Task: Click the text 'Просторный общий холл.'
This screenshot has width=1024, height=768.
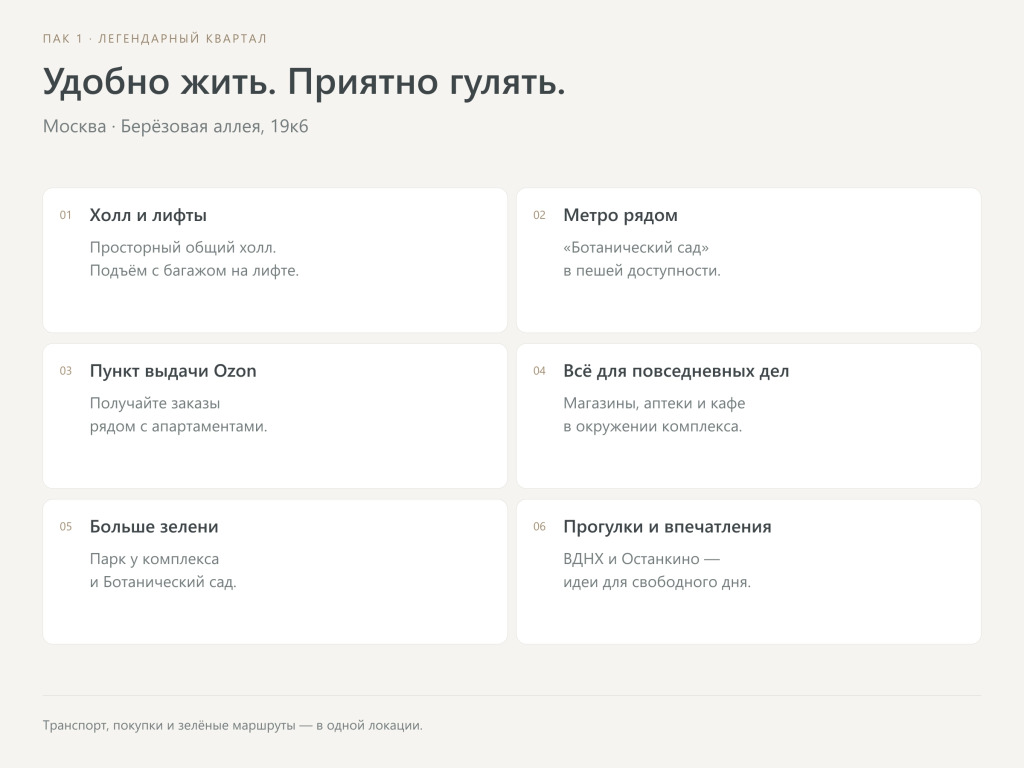Action: point(183,248)
